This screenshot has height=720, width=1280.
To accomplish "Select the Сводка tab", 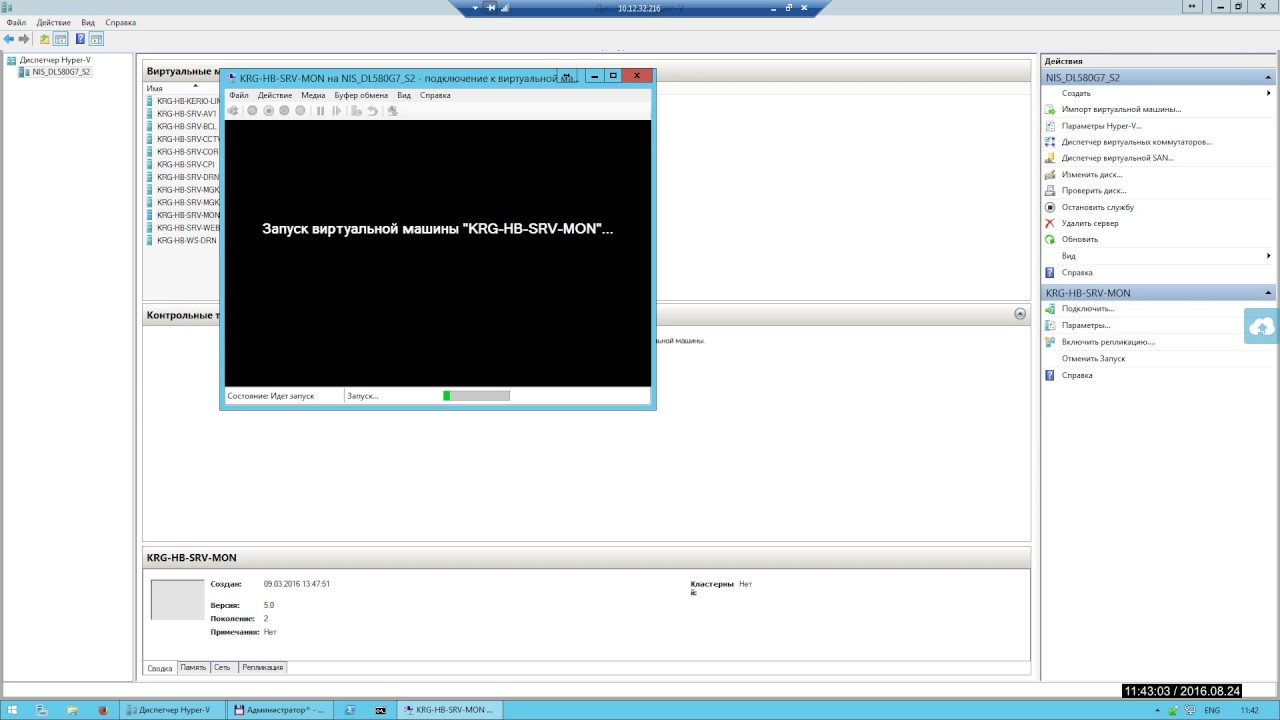I will (160, 667).
